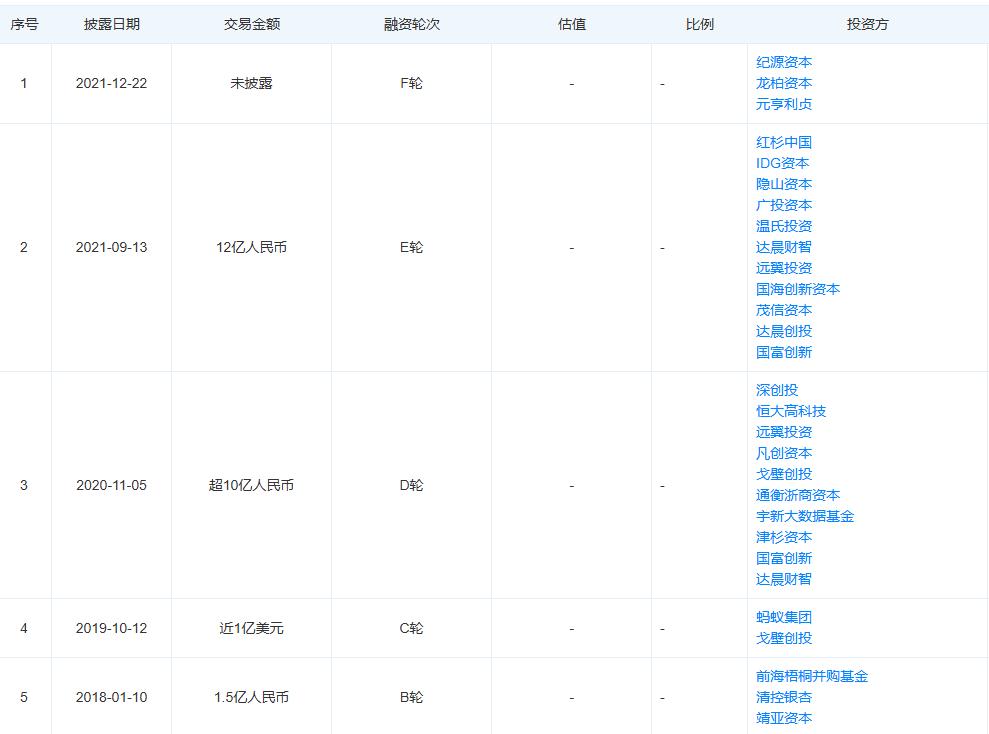This screenshot has width=989, height=734.
Task: Open the 前海梧桐并购基金 link
Action: pyautogui.click(x=812, y=677)
